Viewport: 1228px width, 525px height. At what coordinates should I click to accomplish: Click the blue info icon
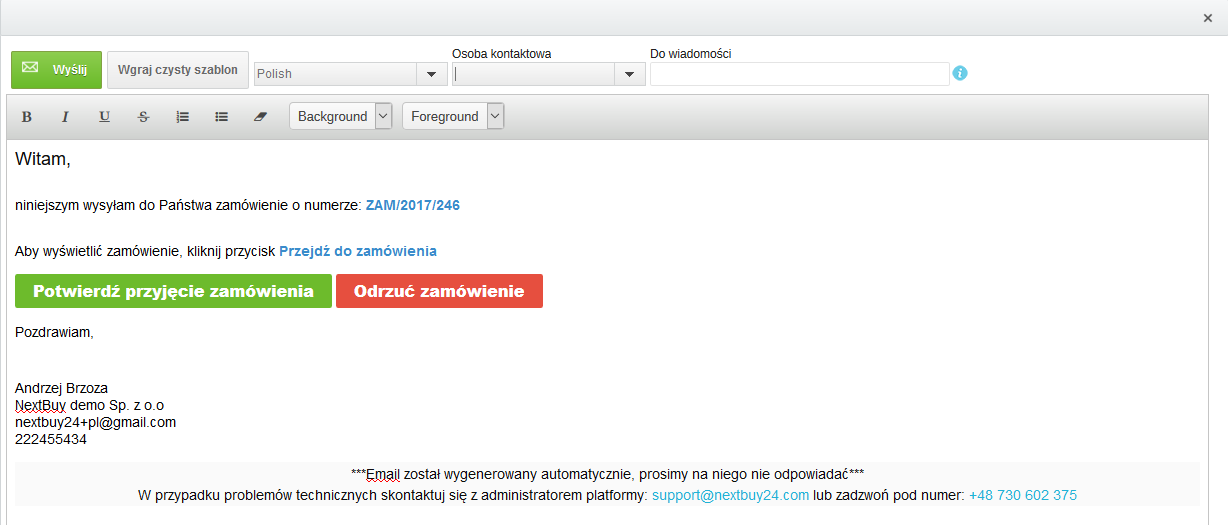(960, 74)
